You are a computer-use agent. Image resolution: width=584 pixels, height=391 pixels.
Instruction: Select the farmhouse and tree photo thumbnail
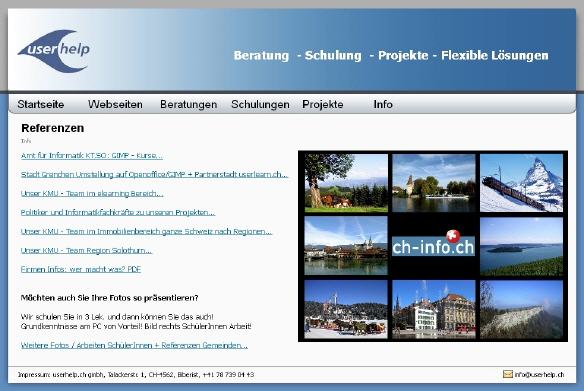[x=346, y=183]
